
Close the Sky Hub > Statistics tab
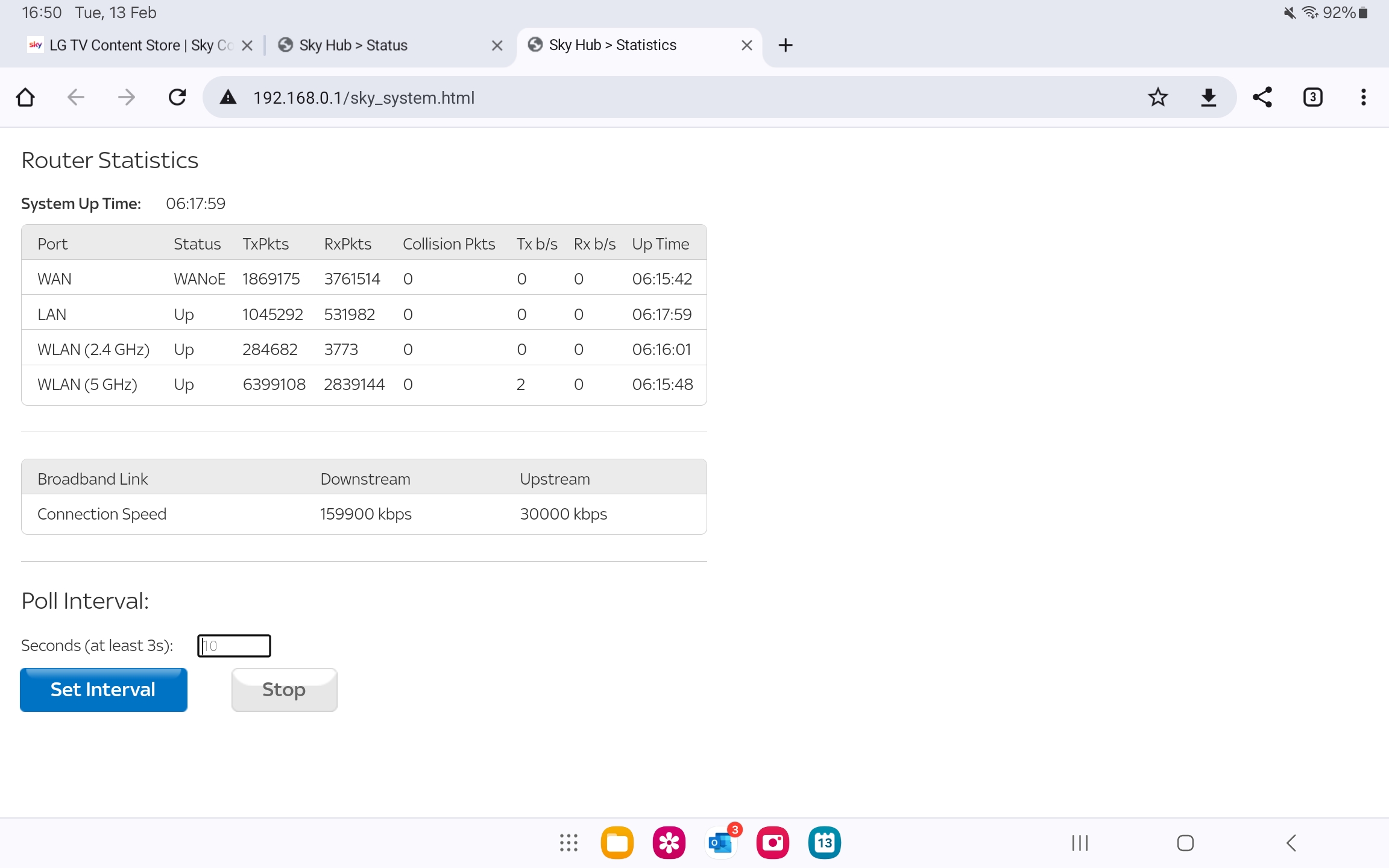746,45
